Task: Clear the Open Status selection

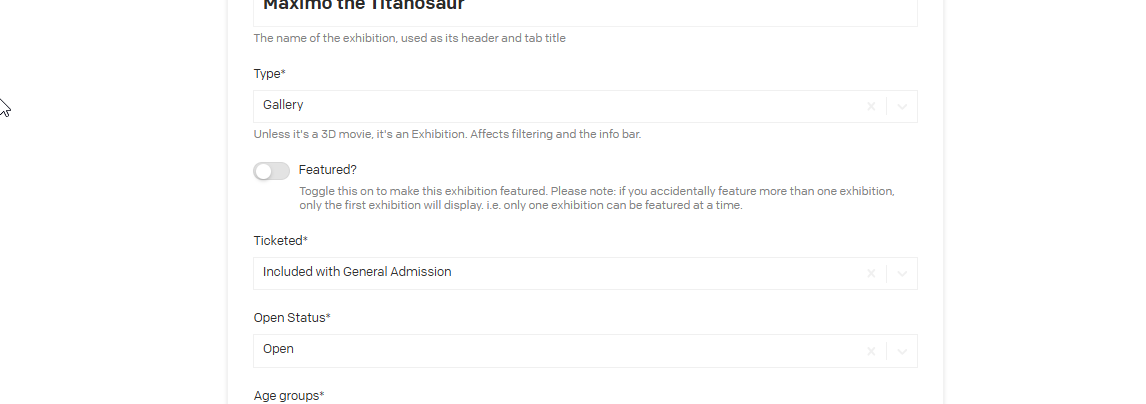Action: point(871,350)
